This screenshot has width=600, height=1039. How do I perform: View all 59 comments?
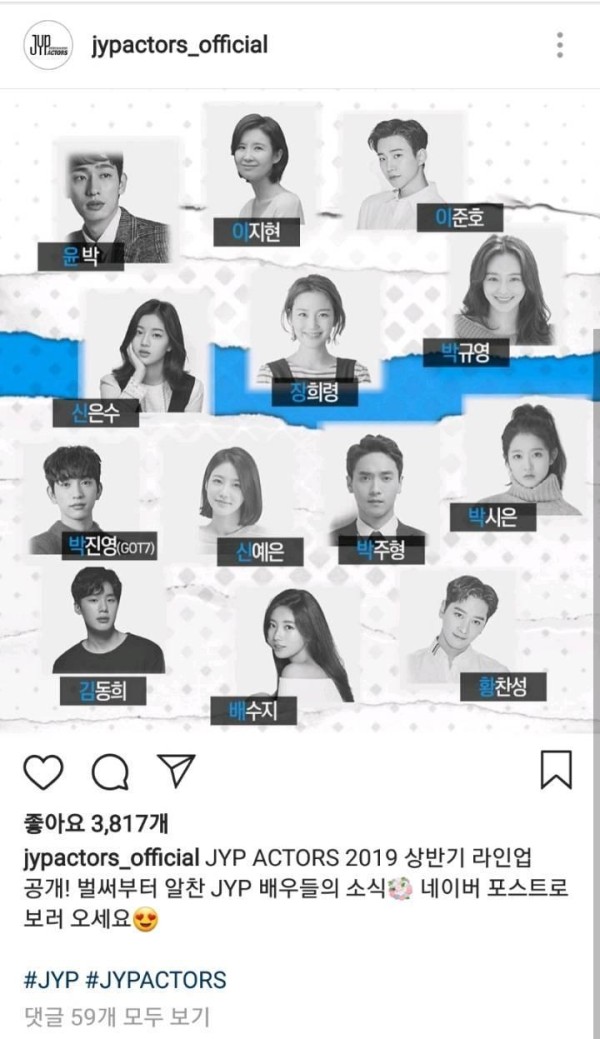coord(117,1017)
